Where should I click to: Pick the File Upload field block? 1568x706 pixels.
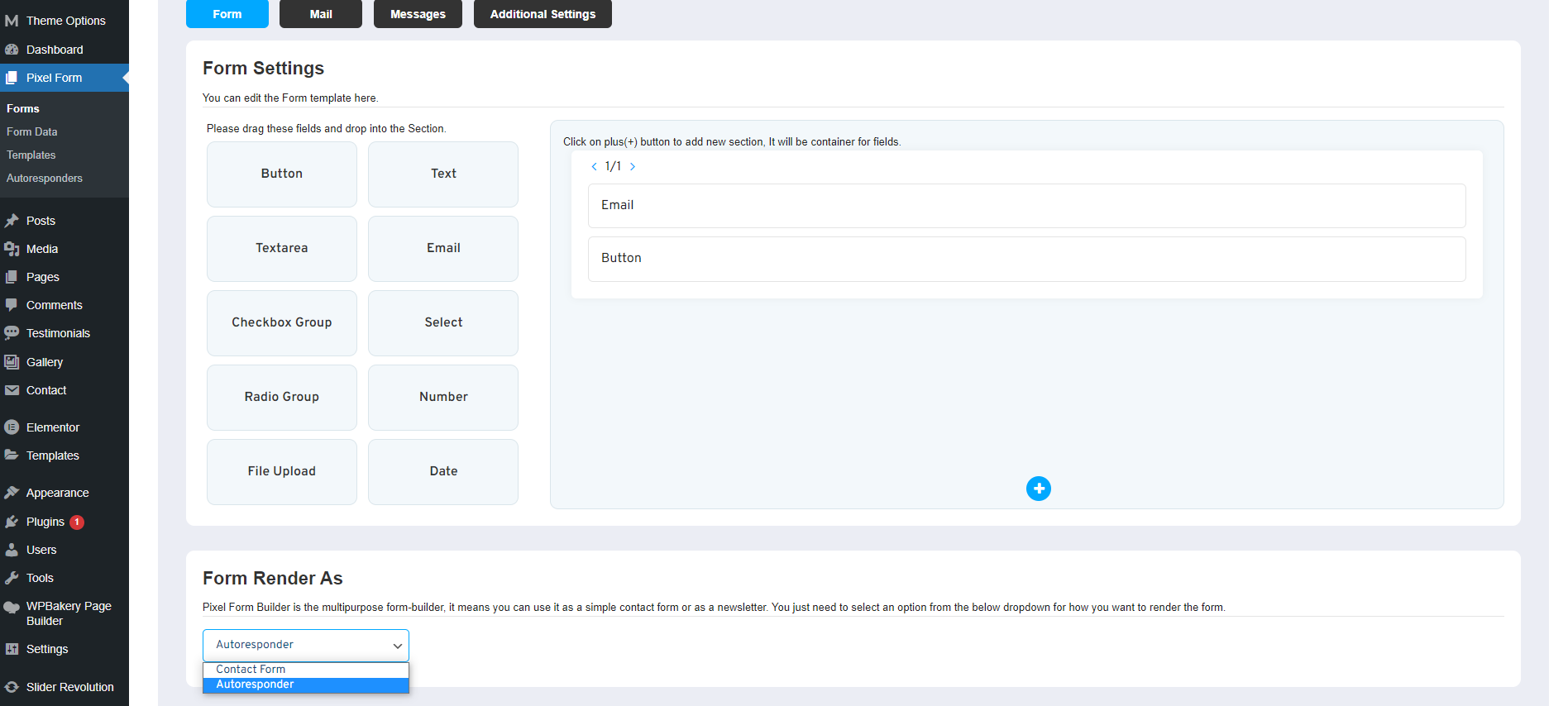pos(281,471)
